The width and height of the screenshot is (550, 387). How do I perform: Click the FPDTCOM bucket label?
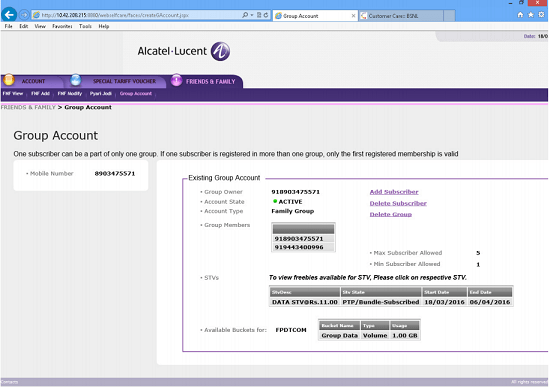point(291,330)
